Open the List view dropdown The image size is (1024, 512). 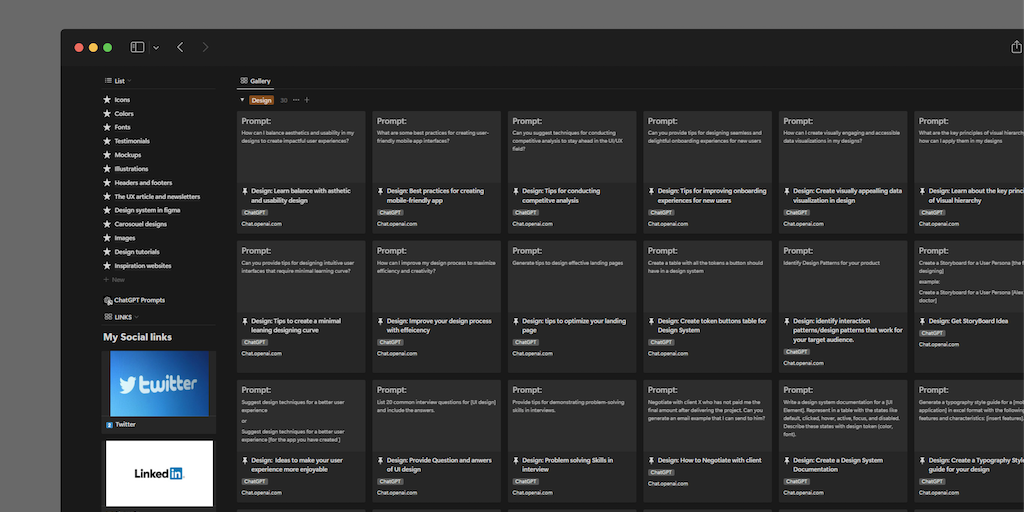tap(118, 81)
